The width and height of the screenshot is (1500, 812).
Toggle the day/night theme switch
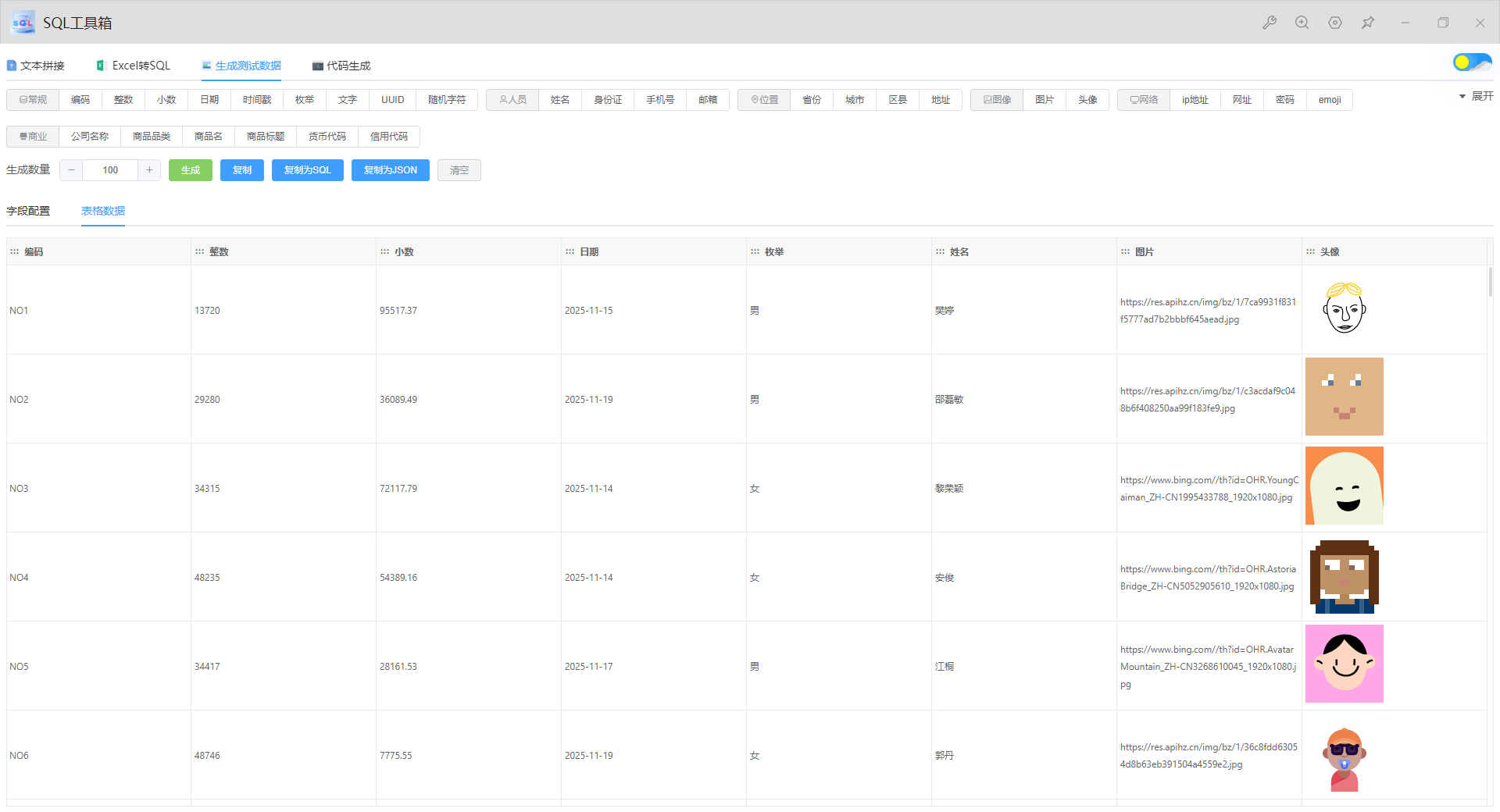coord(1471,62)
